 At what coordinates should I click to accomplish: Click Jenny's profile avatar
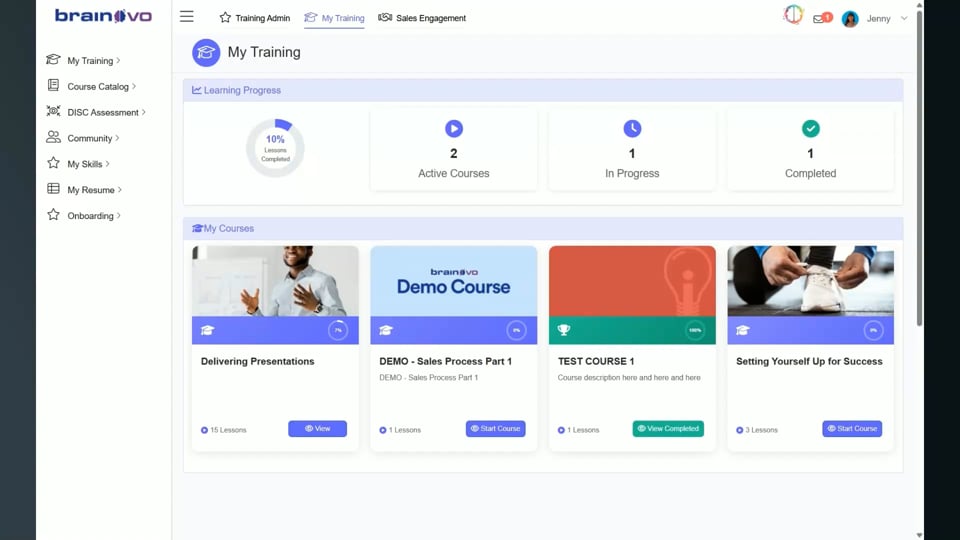tap(850, 19)
